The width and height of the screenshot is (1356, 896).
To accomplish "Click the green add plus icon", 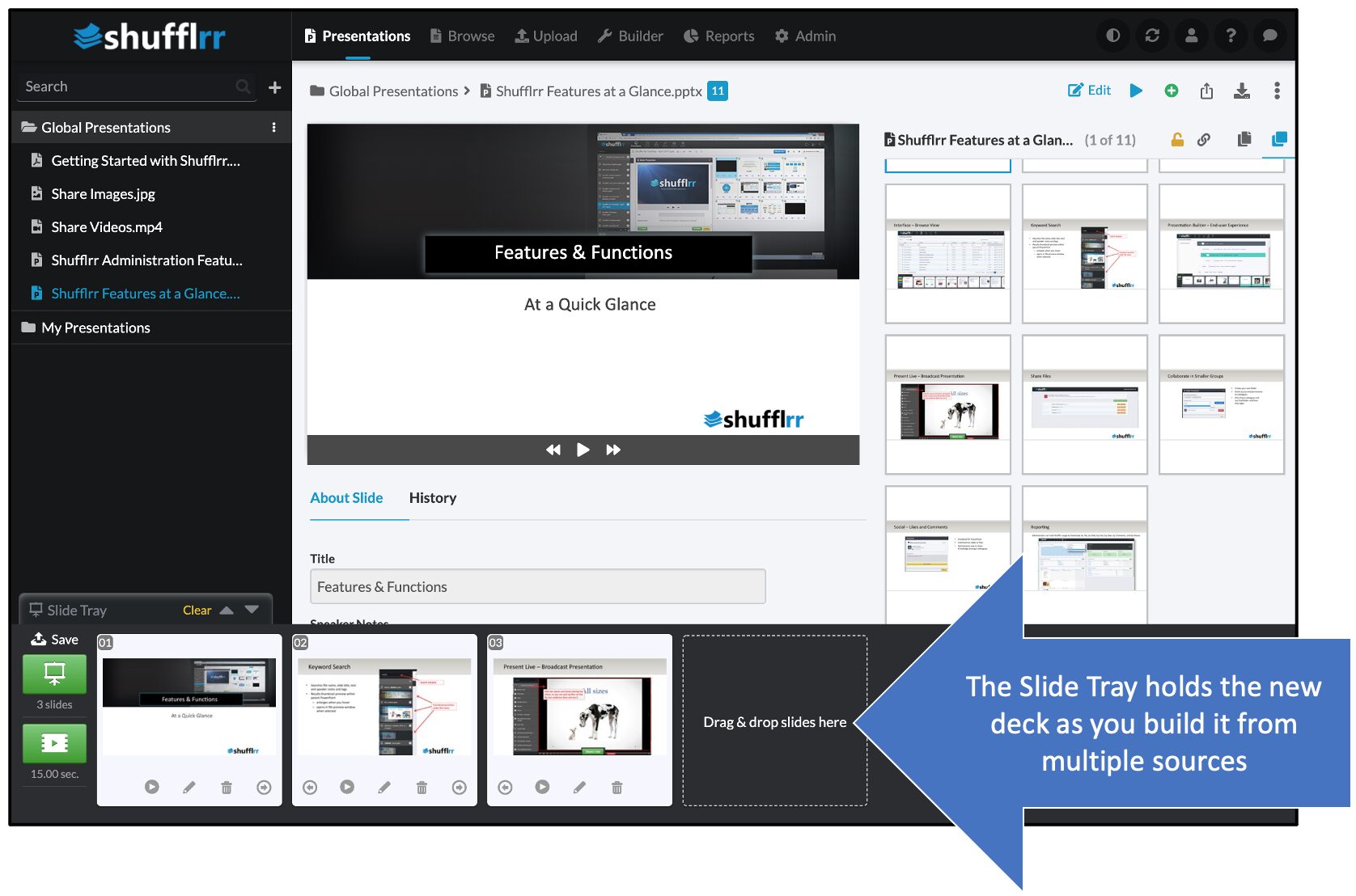I will tap(1171, 91).
